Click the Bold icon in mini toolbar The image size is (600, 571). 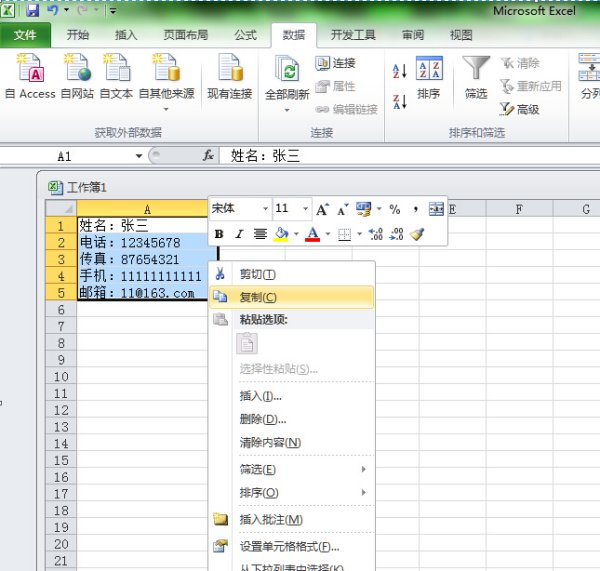(x=219, y=234)
